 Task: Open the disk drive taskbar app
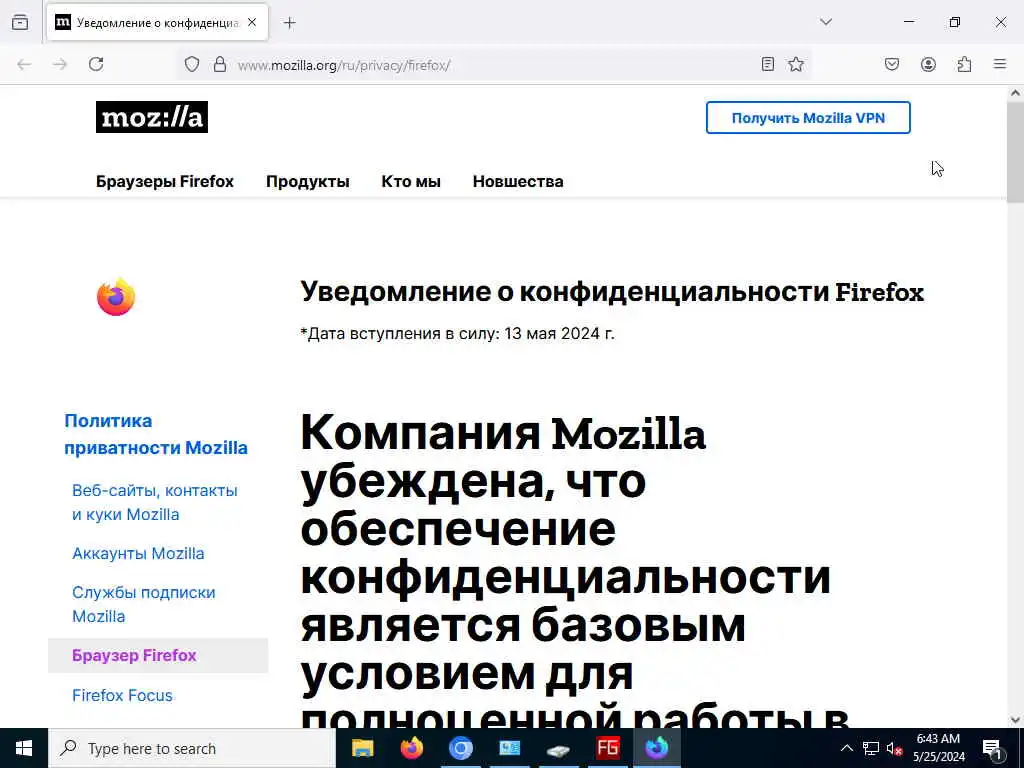click(558, 748)
